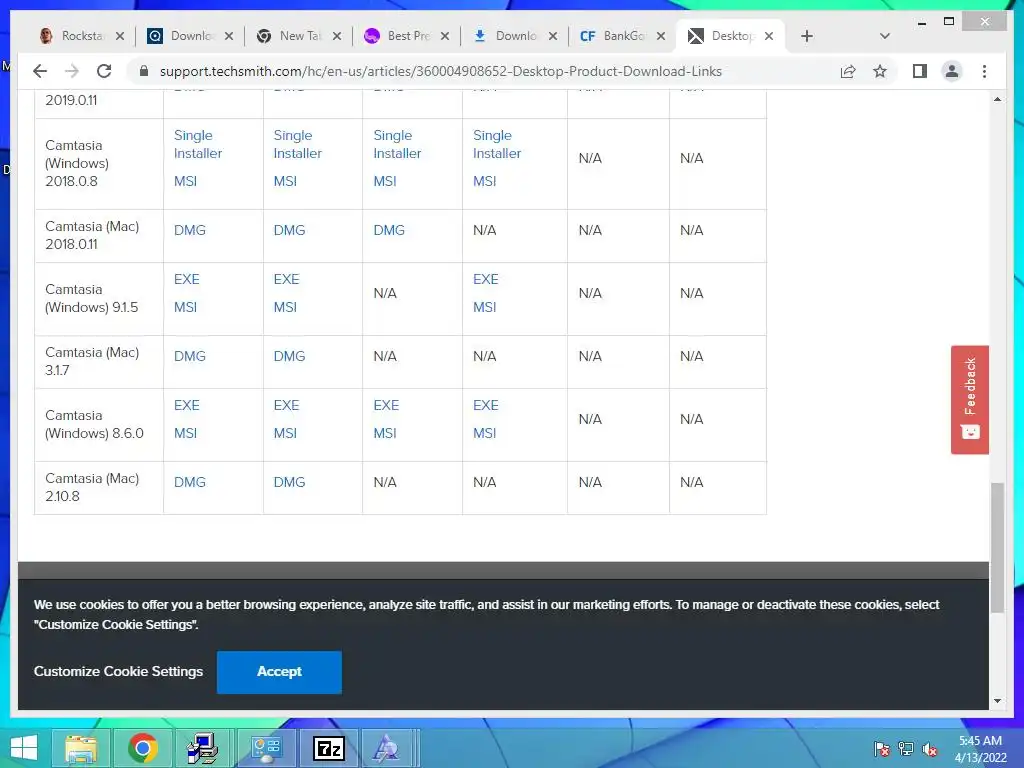Screen dimensions: 1024x768
Task: Click last EXE link for Camtasia Windows 9.1.5
Action: [x=486, y=279]
